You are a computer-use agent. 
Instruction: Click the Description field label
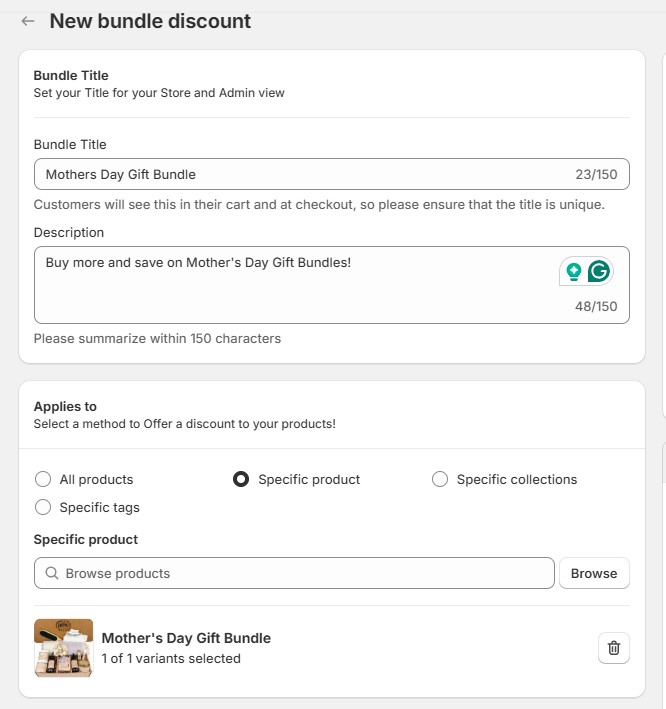[69, 232]
